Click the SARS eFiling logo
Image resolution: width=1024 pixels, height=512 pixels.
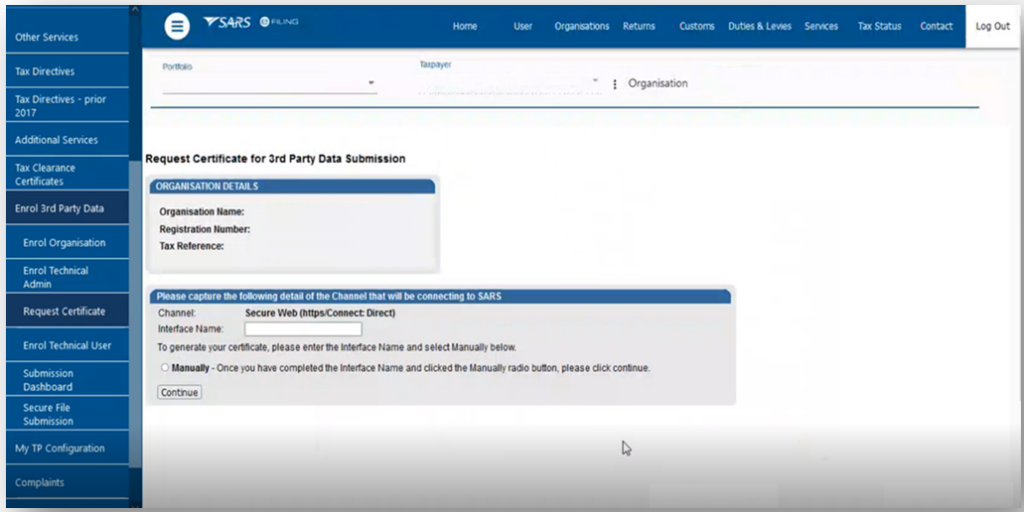click(x=251, y=22)
